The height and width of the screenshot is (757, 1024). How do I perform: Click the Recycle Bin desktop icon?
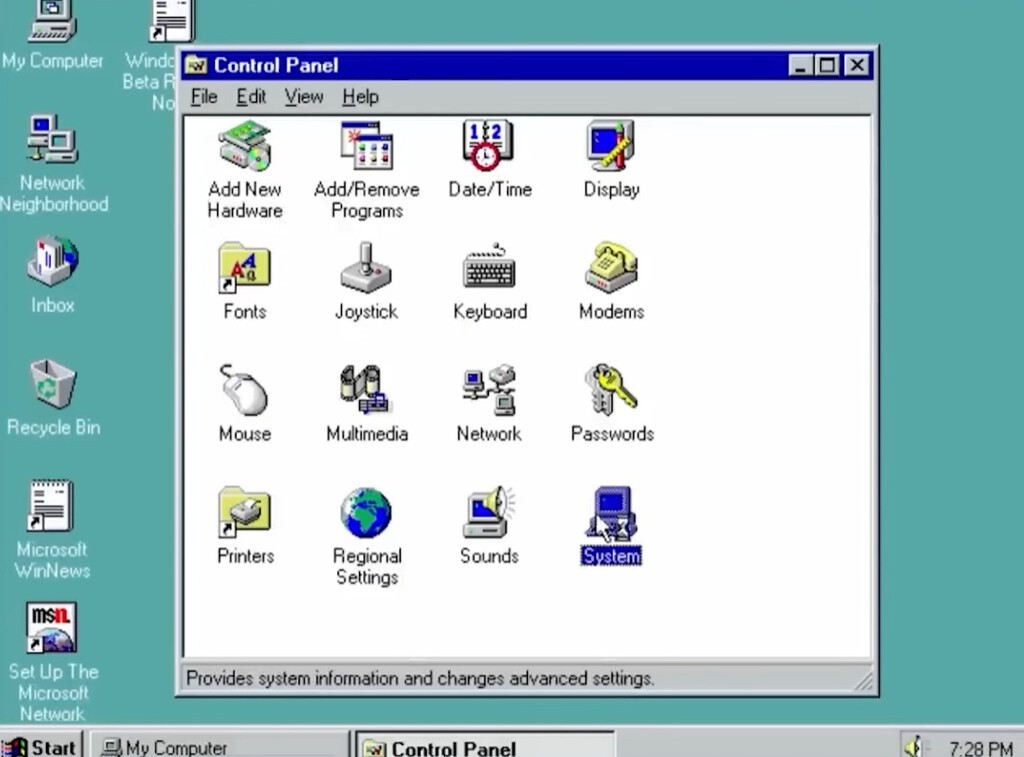(52, 383)
